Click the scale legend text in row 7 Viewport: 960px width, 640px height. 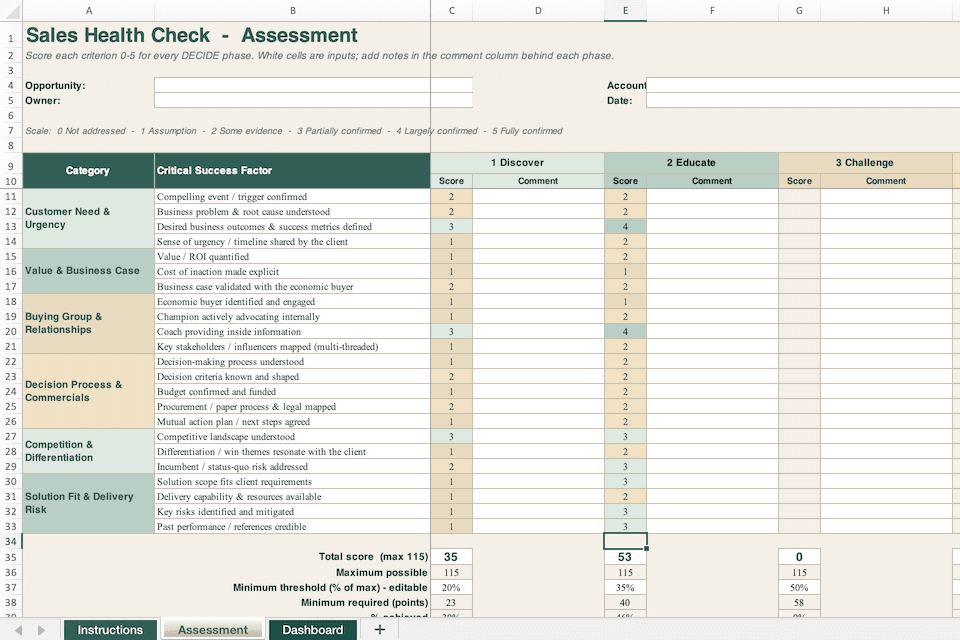click(x=294, y=130)
